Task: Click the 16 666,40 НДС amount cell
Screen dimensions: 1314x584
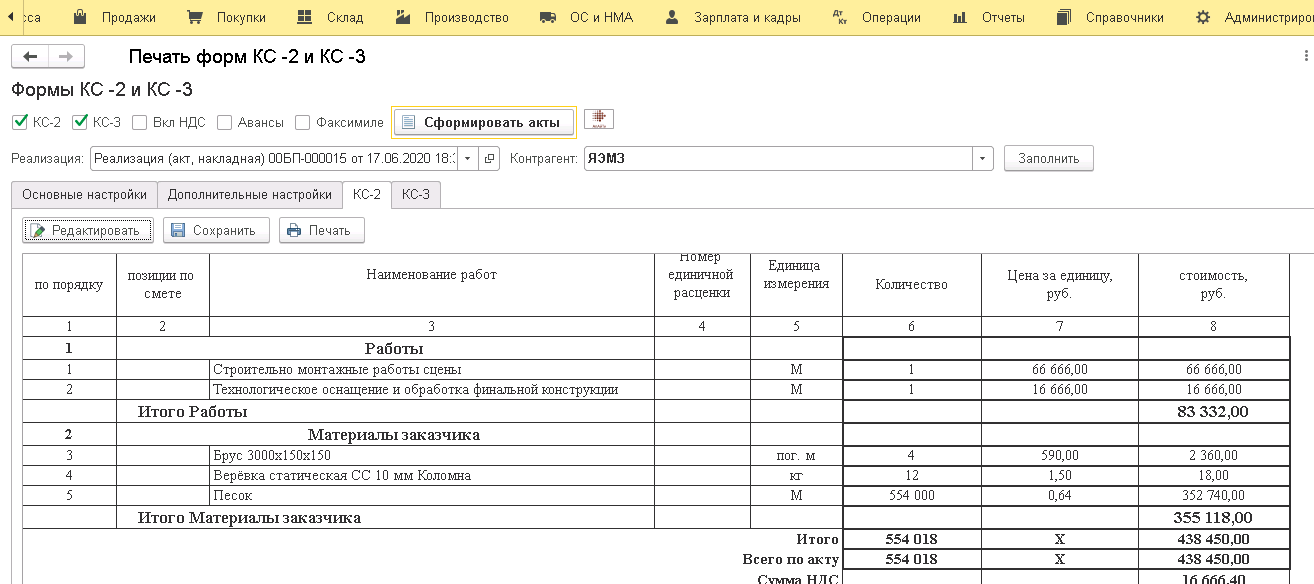Action: pos(1214,577)
